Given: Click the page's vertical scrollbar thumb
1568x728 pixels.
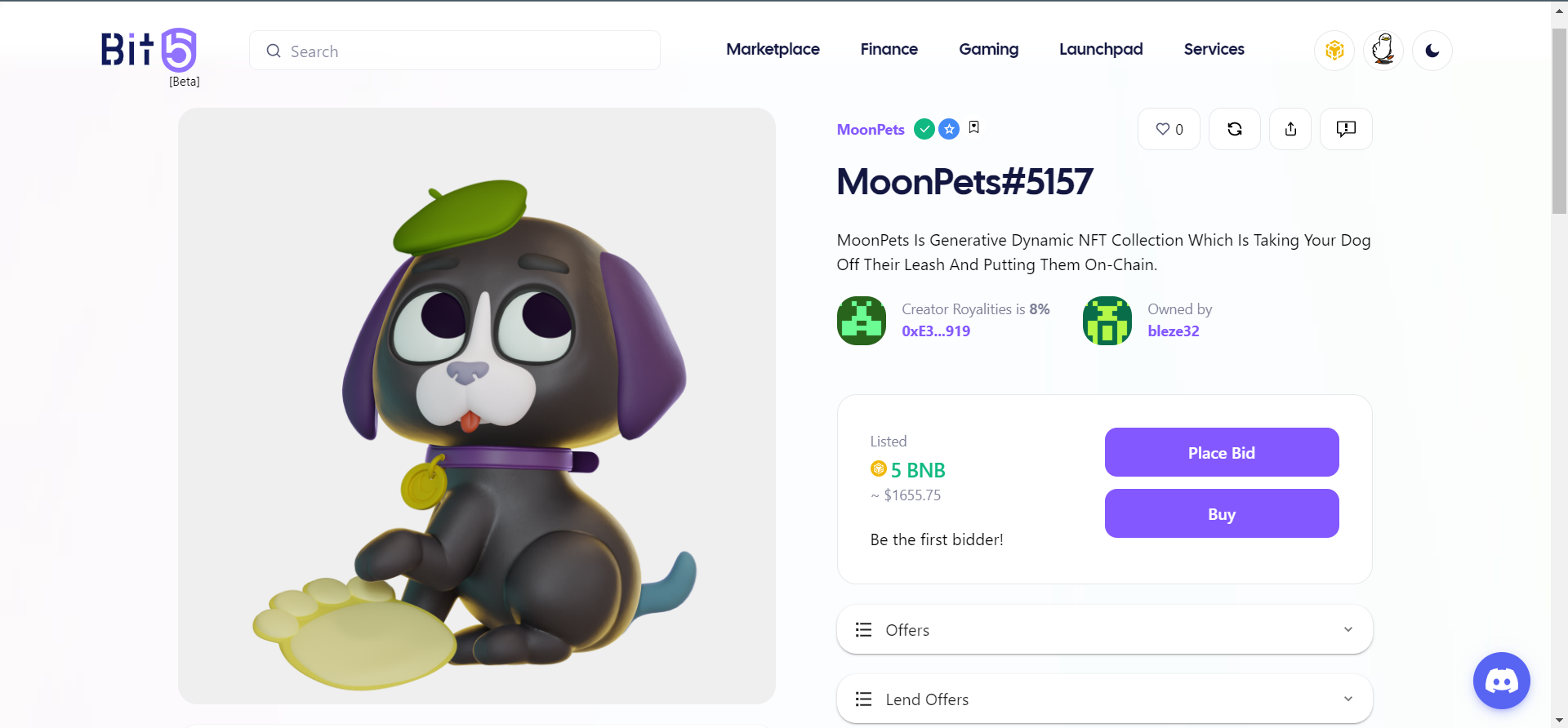Looking at the screenshot, I should 1559,122.
